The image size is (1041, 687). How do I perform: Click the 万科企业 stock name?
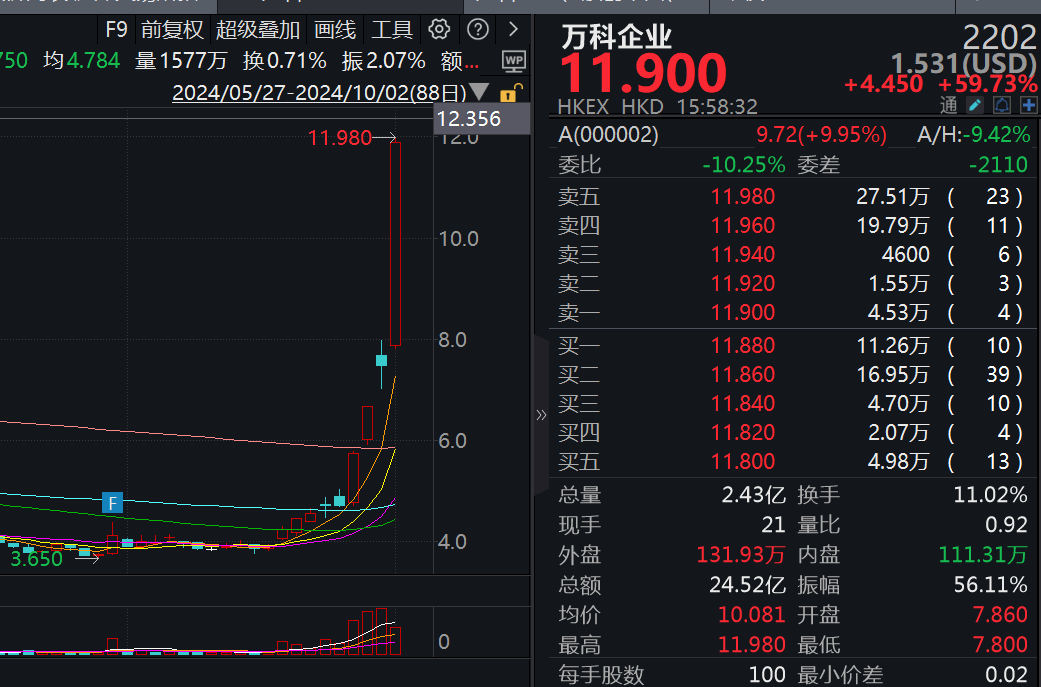point(616,37)
